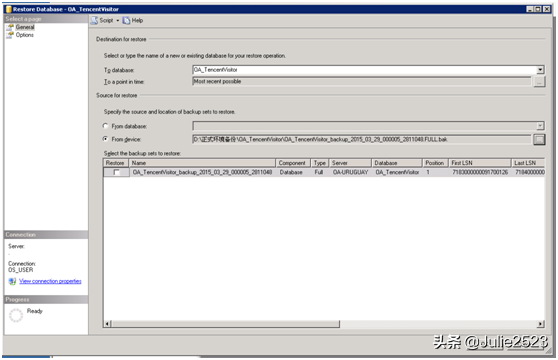Click the Most recent possible field

click(x=362, y=81)
